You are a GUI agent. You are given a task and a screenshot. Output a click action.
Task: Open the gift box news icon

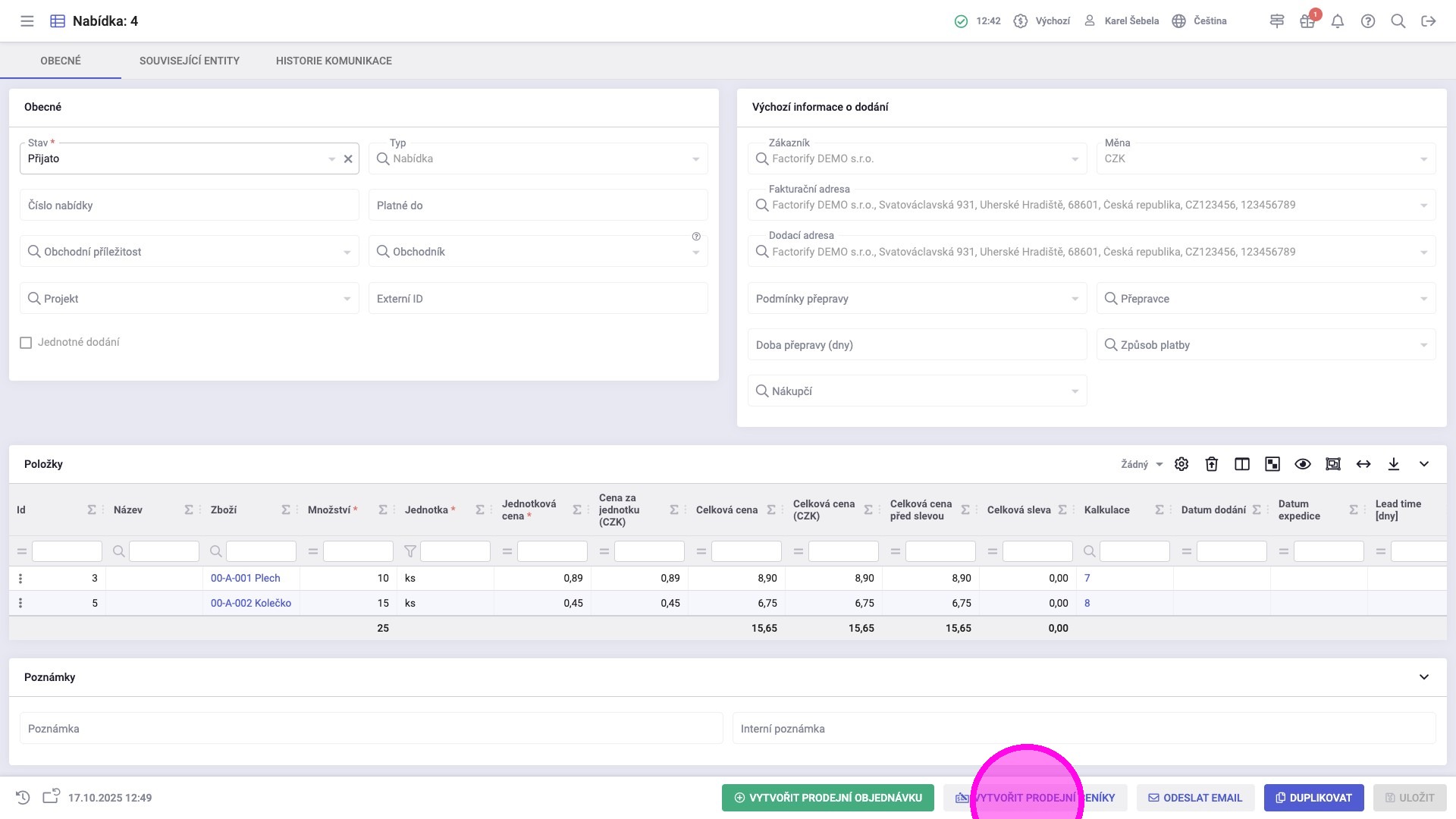(1307, 21)
